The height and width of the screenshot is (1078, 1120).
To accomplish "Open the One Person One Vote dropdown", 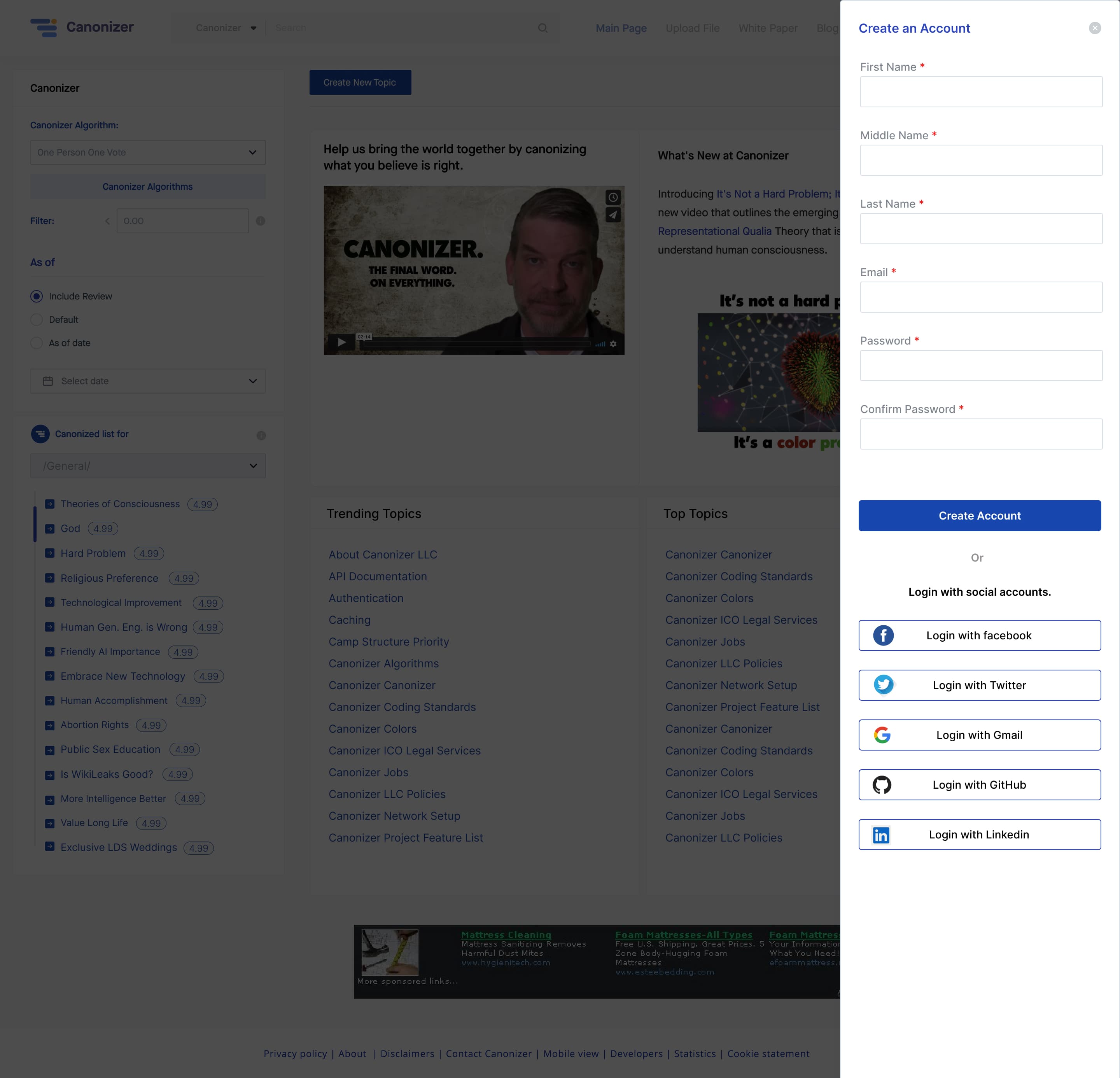I will [147, 152].
